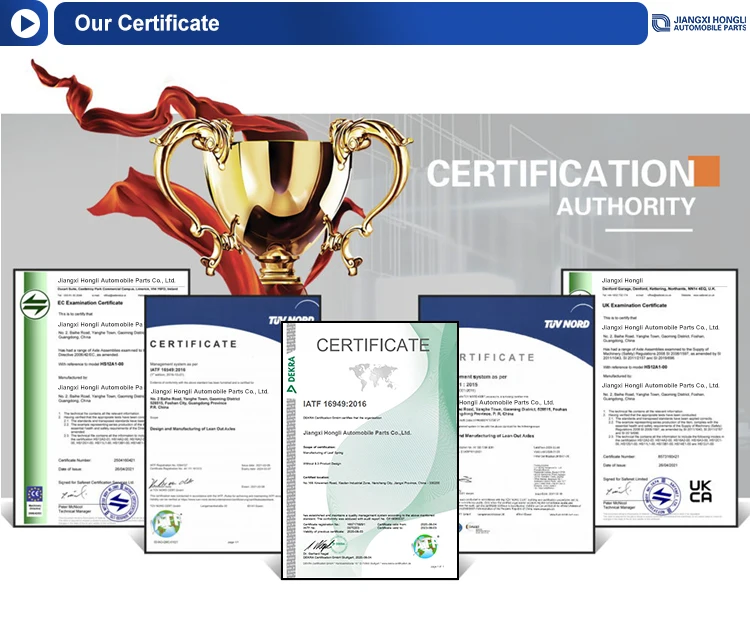Image resolution: width=750 pixels, height=618 pixels.
Task: Click 'Design and Manufacturing of Lean Out Axles' text
Action: (x=193, y=429)
